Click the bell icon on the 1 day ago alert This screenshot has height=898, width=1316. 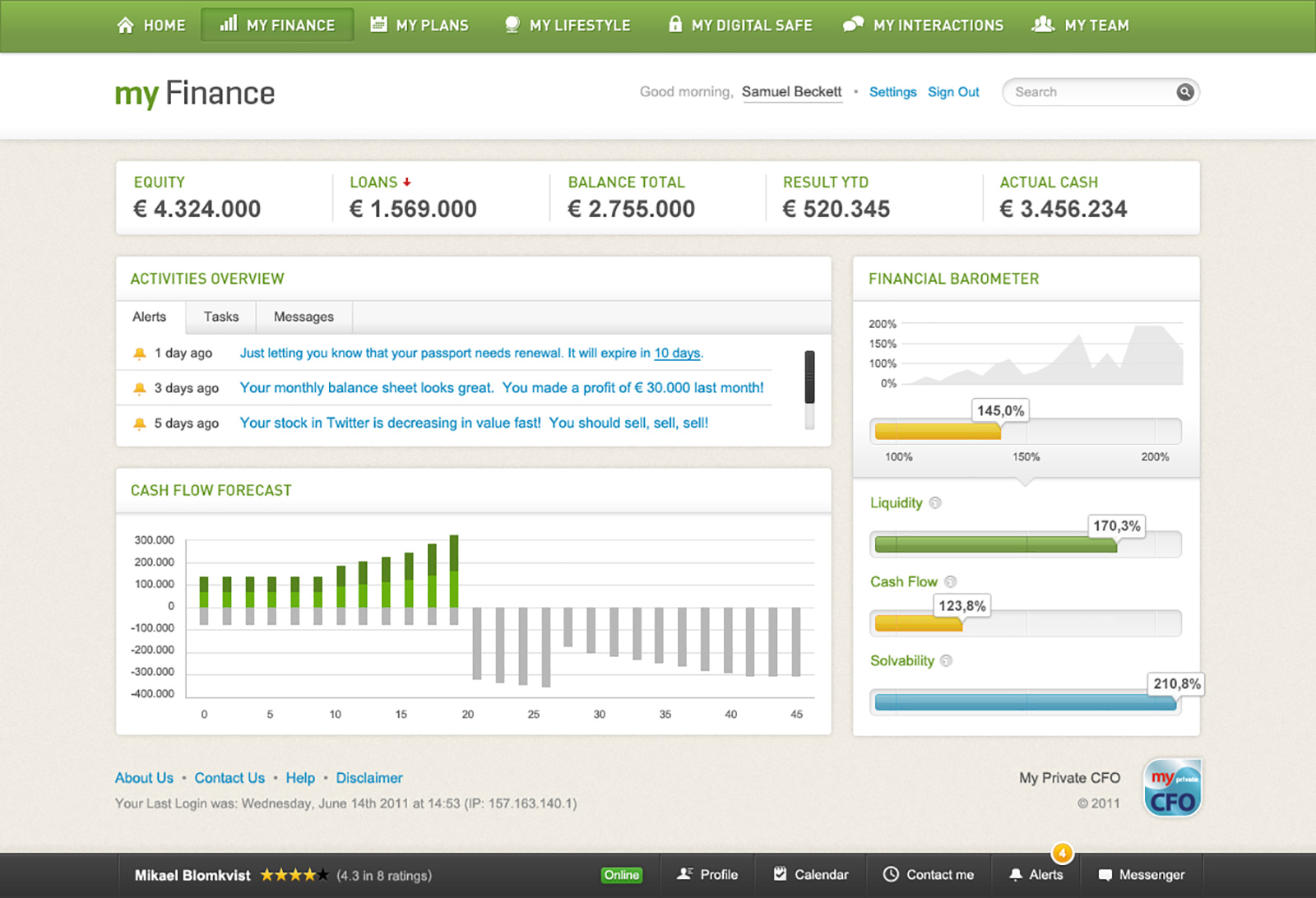click(x=140, y=354)
